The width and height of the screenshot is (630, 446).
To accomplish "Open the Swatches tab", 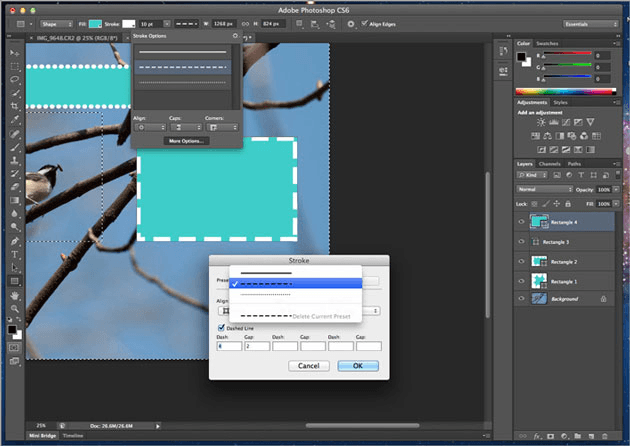I will pos(548,44).
